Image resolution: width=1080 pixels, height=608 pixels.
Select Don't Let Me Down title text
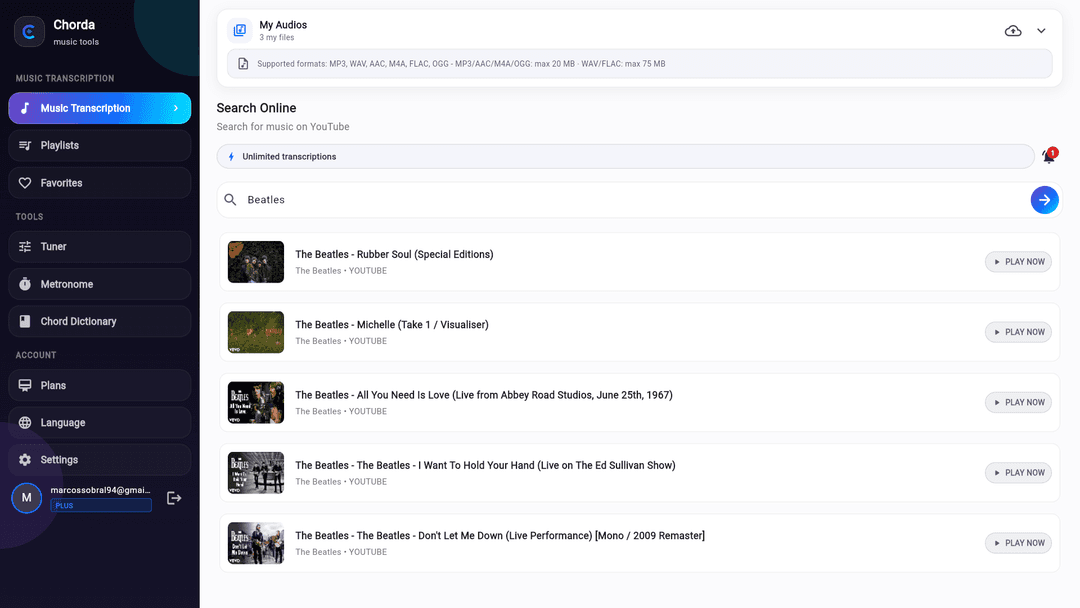pyautogui.click(x=500, y=535)
